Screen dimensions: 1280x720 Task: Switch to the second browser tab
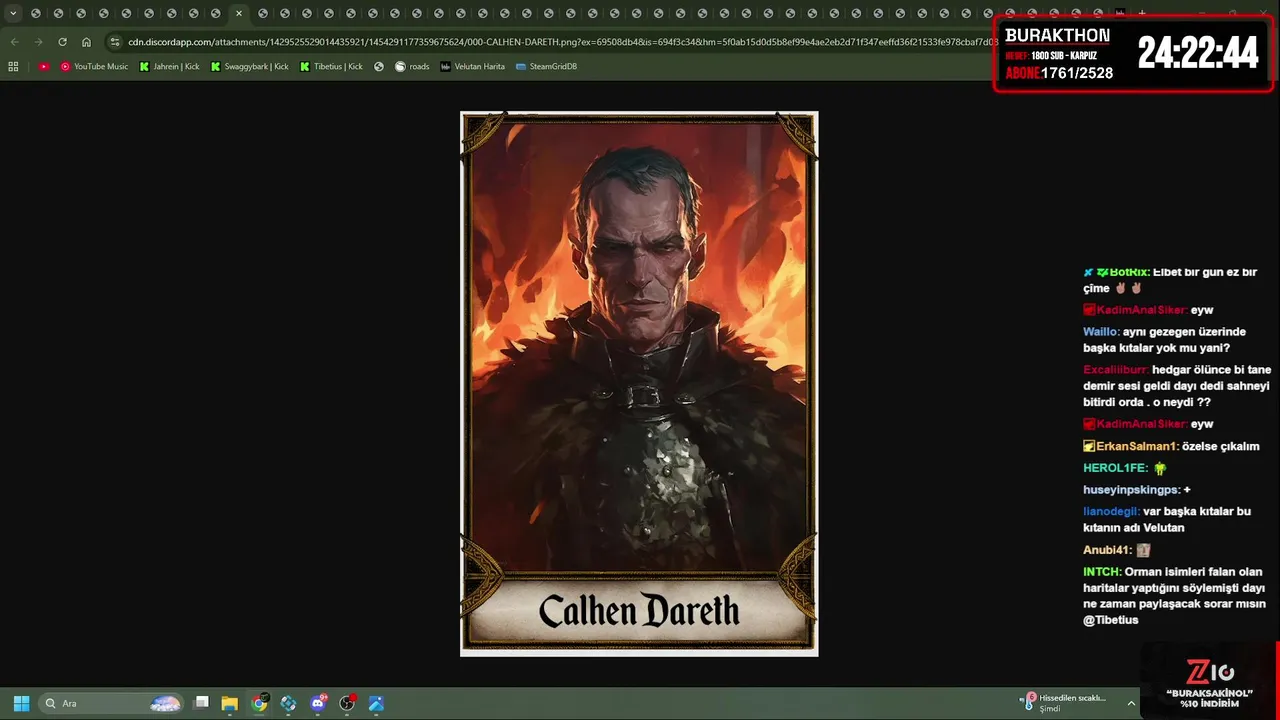click(x=58, y=13)
